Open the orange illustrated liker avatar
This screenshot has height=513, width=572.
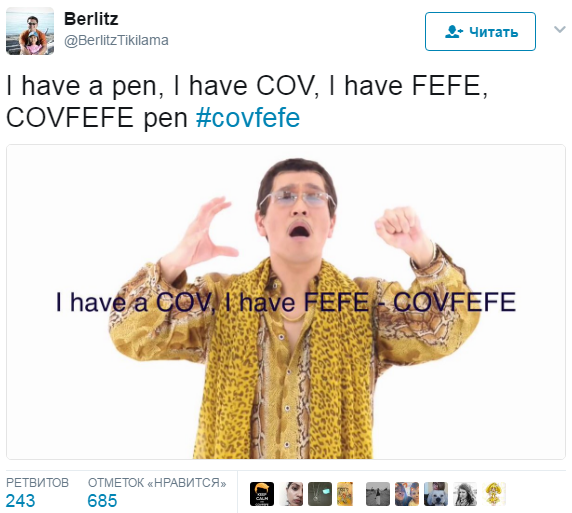click(x=345, y=494)
